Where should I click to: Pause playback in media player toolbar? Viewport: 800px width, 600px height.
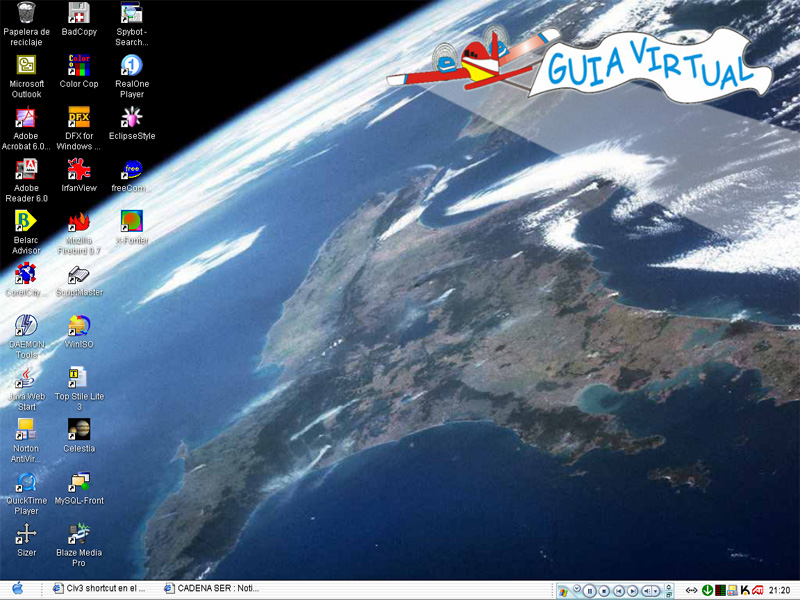click(x=590, y=591)
